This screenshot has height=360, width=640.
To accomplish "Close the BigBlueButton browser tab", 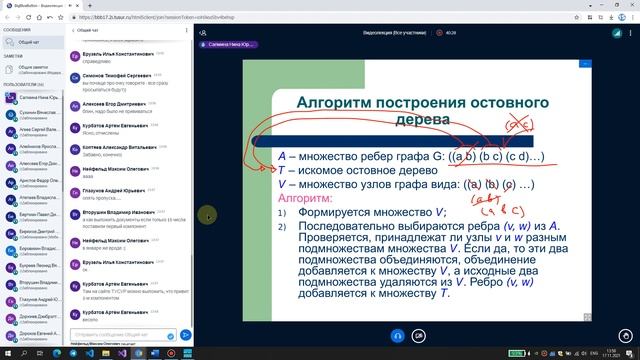I will click(78, 5).
